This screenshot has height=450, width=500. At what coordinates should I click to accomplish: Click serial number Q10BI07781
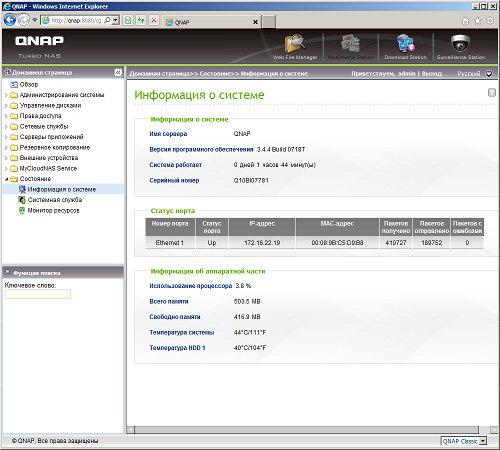coord(251,180)
